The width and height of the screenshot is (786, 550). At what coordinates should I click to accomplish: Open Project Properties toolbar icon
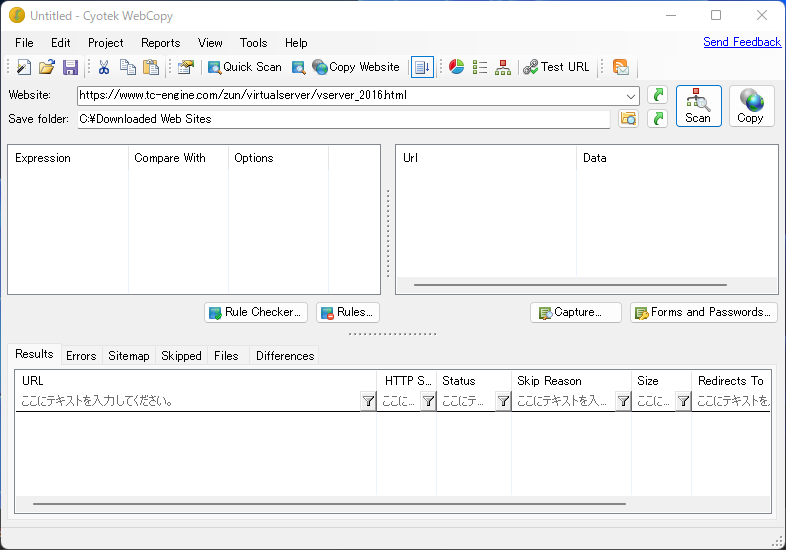pos(185,67)
